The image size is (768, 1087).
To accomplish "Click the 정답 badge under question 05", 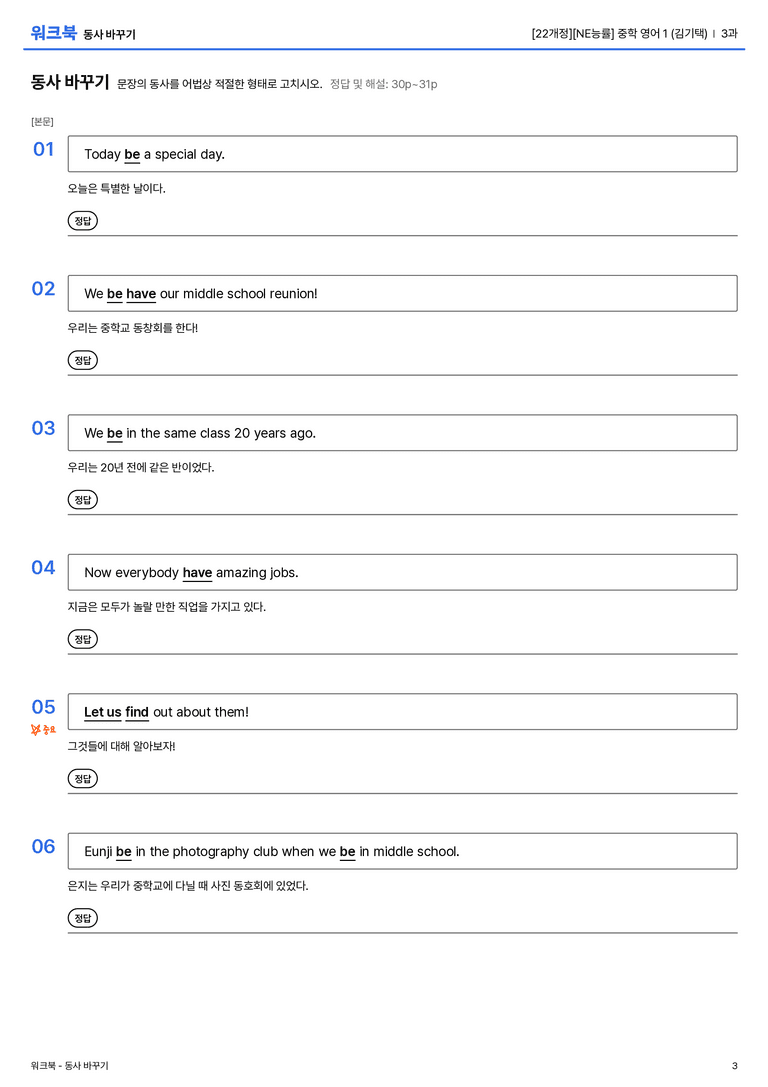I will (x=82, y=778).
